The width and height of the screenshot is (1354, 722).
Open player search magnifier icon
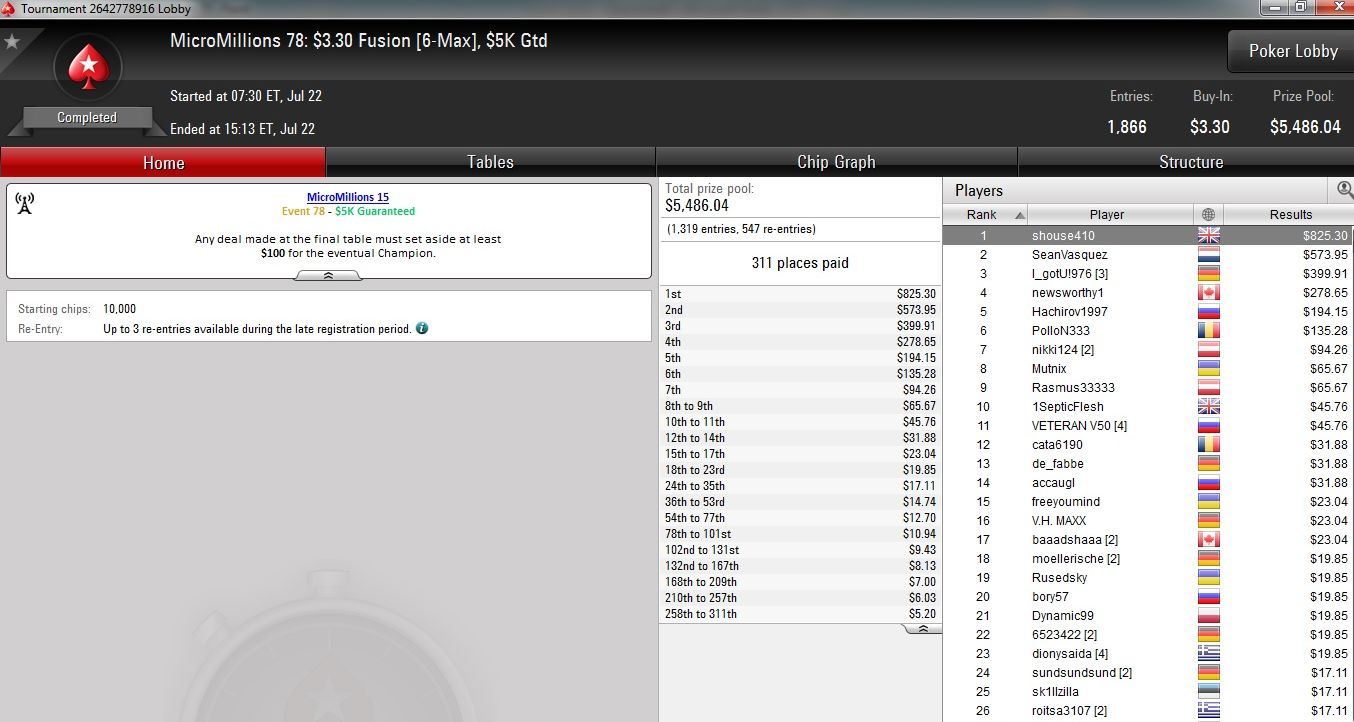tap(1344, 190)
